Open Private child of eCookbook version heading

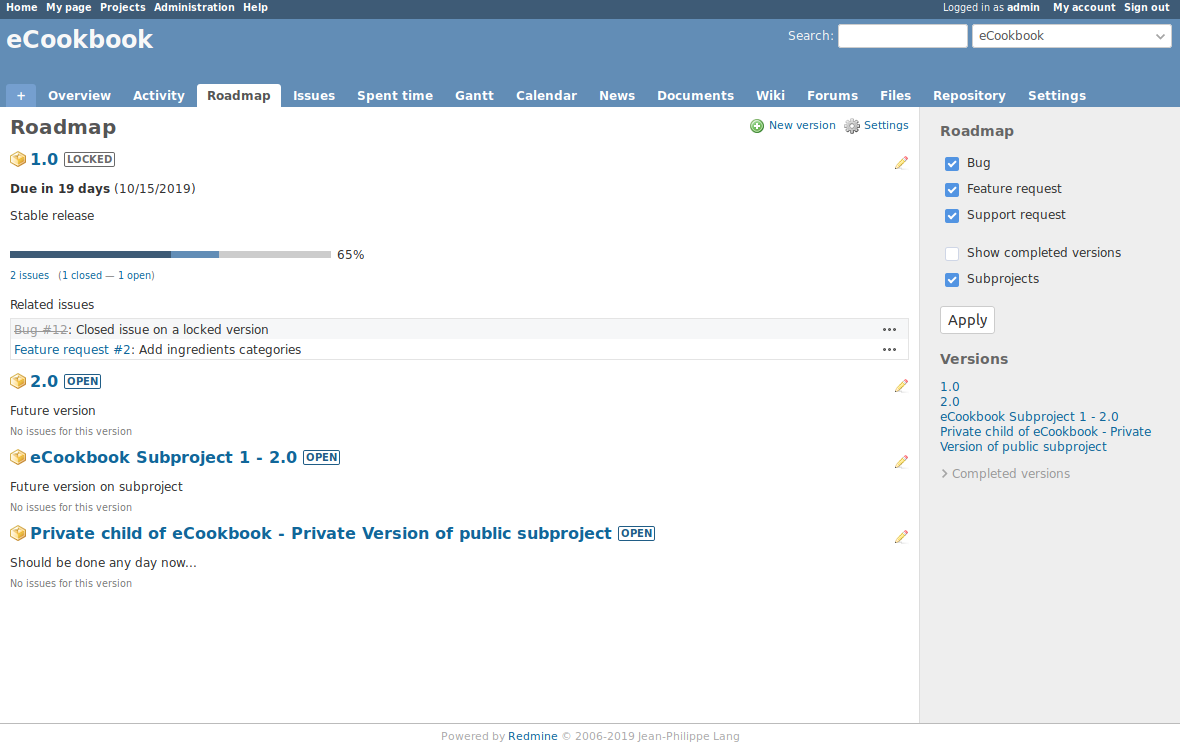321,533
